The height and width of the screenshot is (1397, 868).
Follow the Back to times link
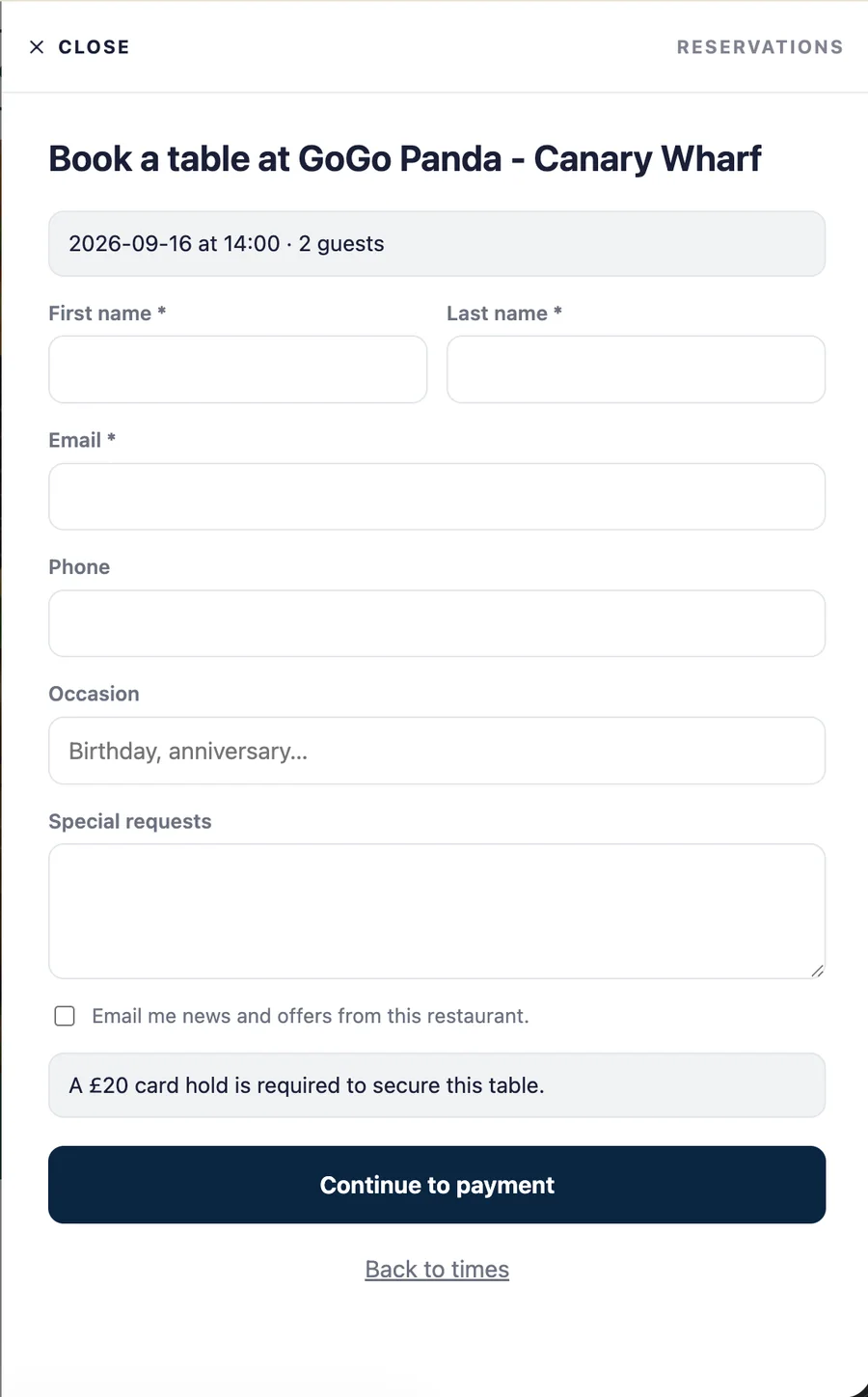[437, 1270]
